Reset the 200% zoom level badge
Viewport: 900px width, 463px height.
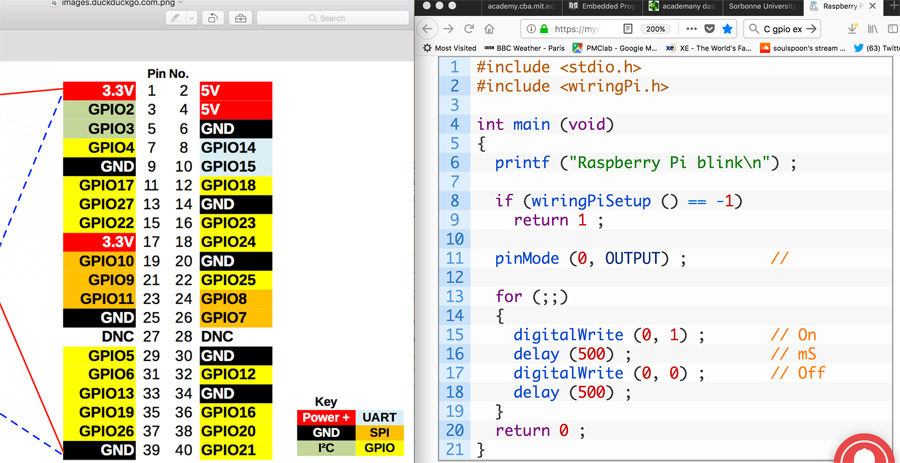(655, 29)
